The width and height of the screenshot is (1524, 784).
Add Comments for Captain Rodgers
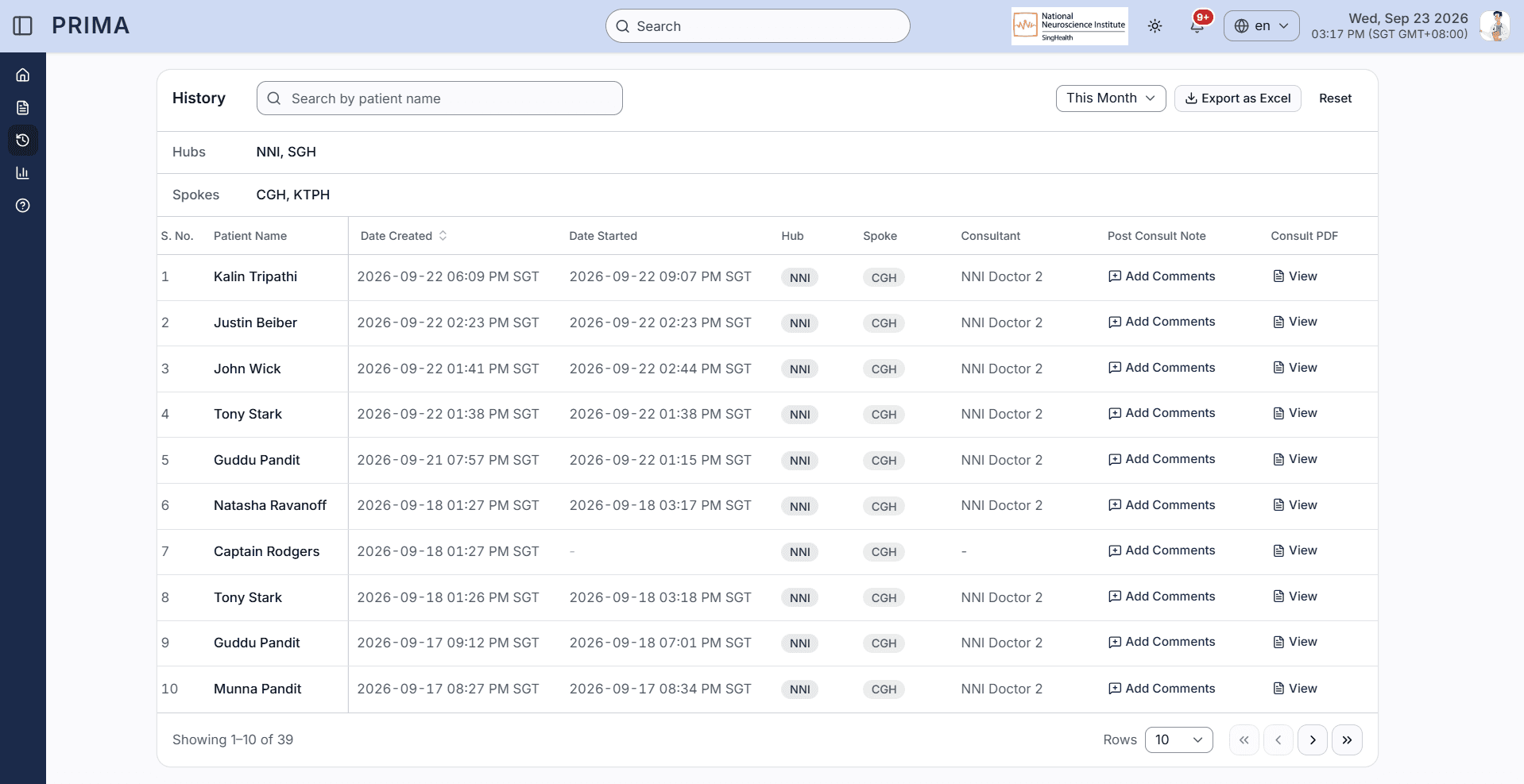(1162, 550)
